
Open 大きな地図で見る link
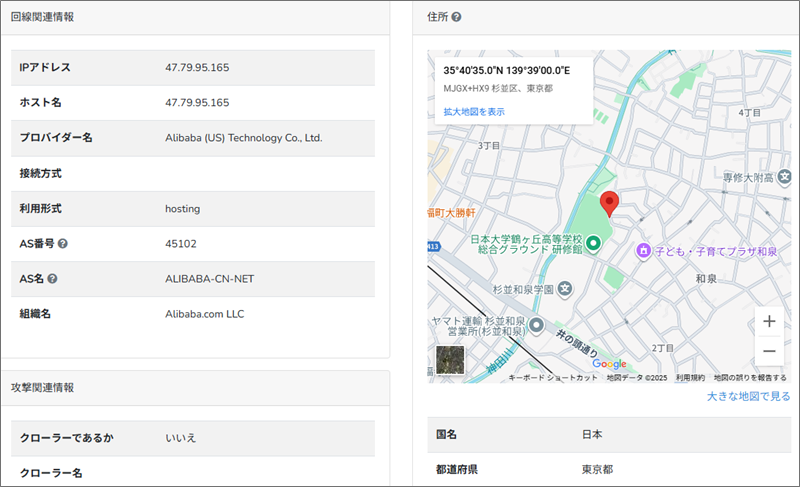pyautogui.click(x=748, y=396)
